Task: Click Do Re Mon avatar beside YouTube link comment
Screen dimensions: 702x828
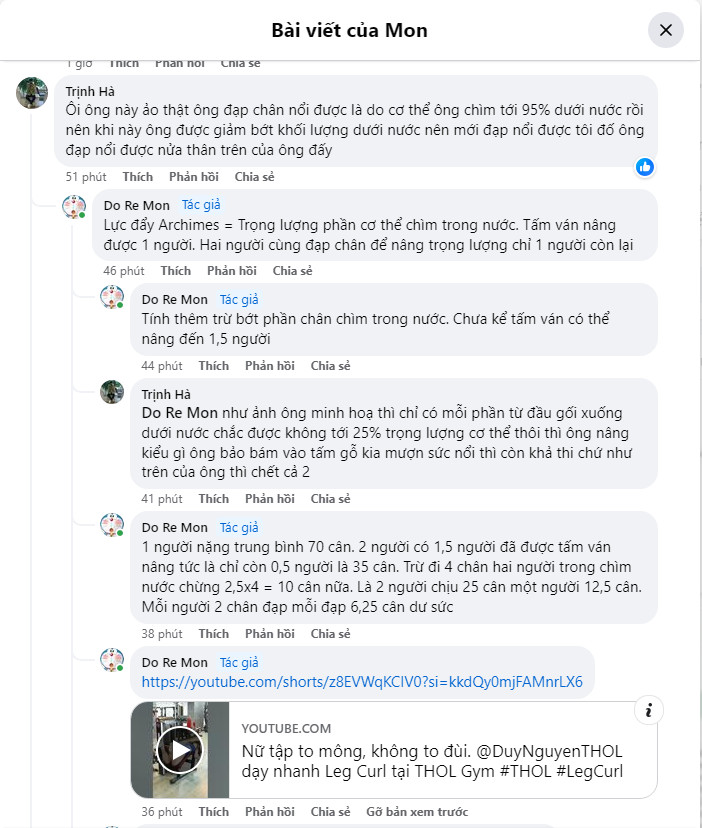Action: (x=112, y=660)
